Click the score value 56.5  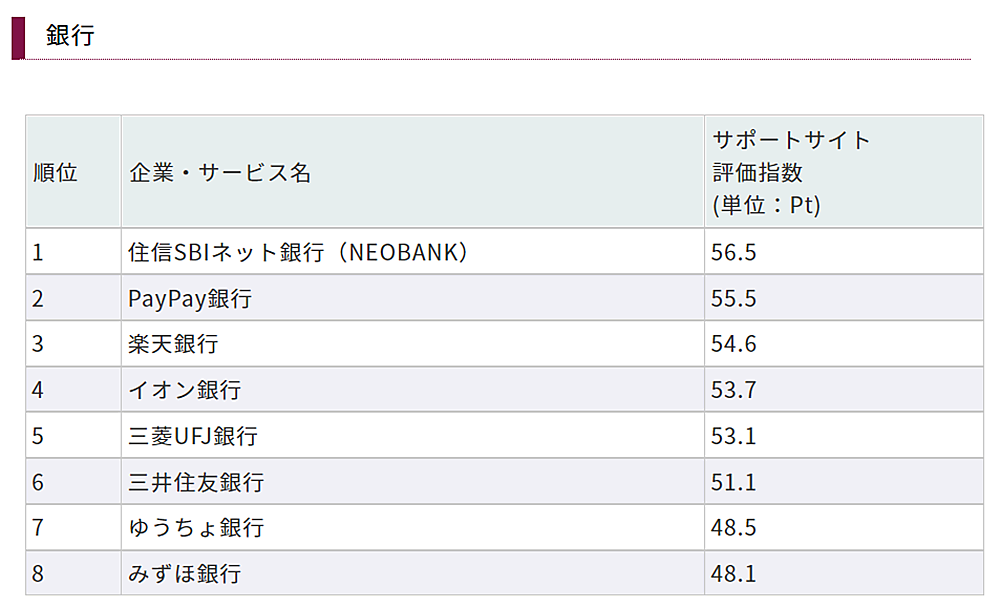[733, 252]
